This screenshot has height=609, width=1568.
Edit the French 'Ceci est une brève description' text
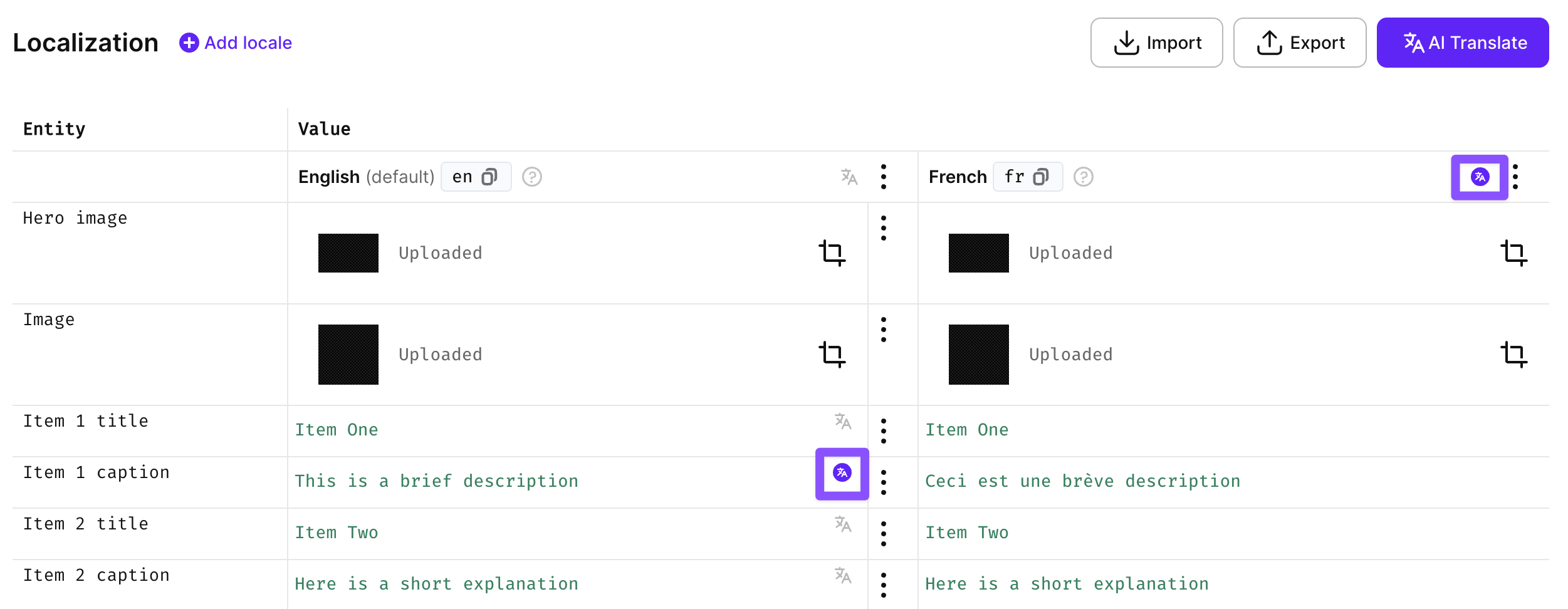click(1082, 481)
